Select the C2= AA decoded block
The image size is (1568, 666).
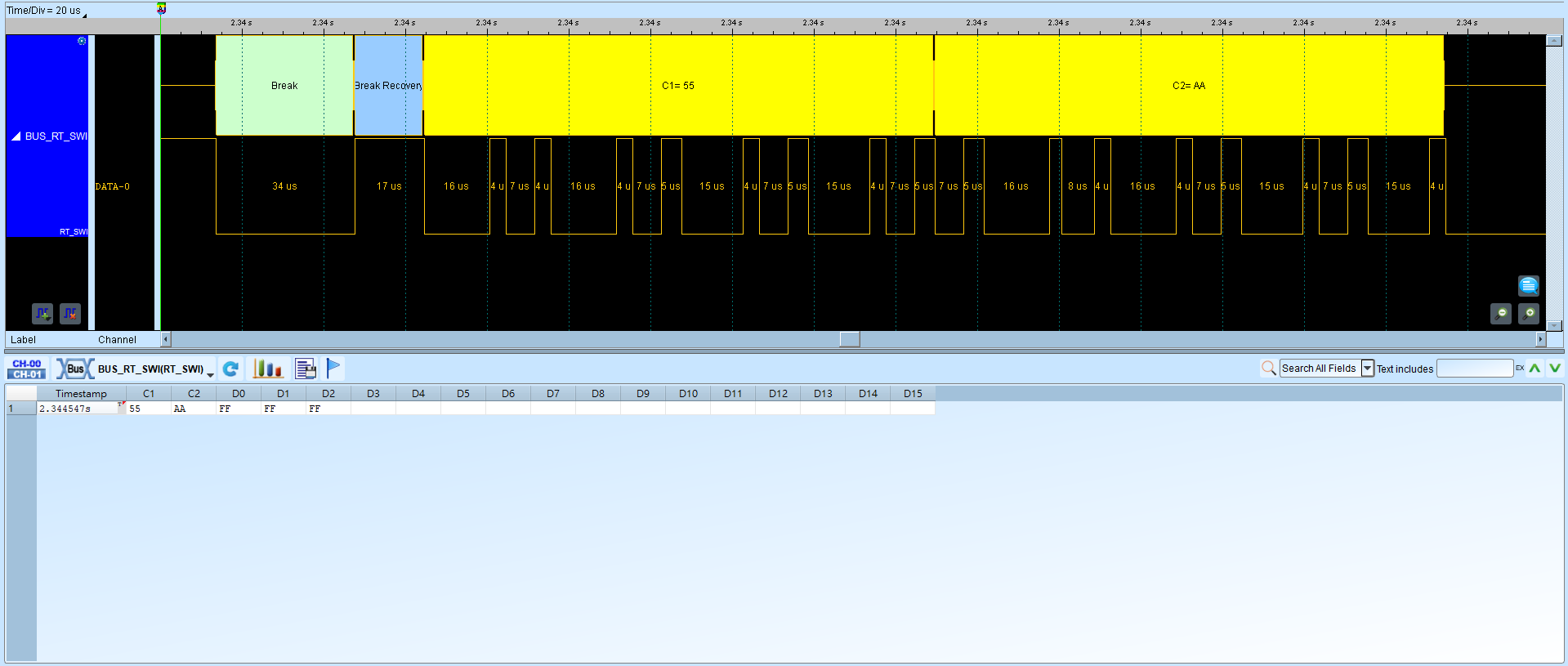[x=1189, y=86]
